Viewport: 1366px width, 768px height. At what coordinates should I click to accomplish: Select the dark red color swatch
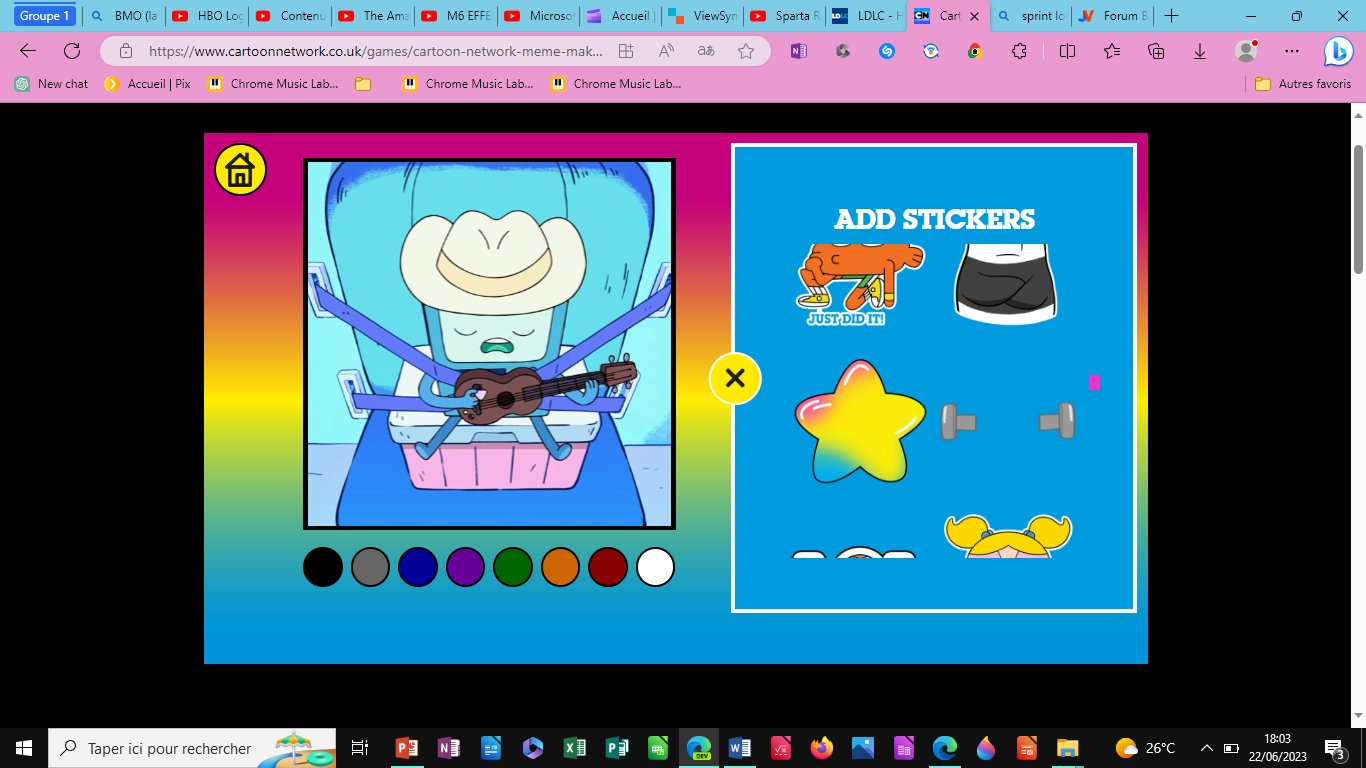608,567
